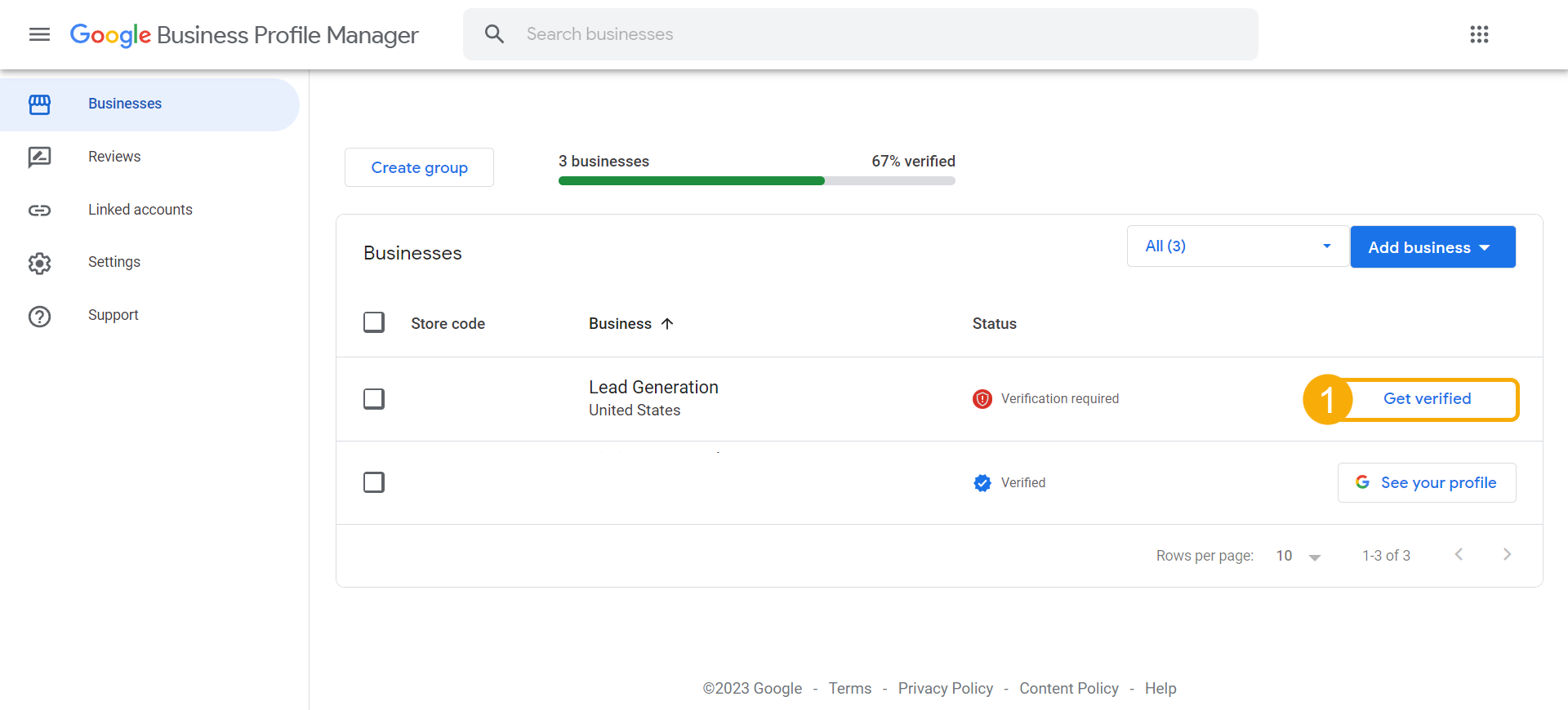This screenshot has height=710, width=1568.
Task: Open Settings from the sidebar
Action: pyautogui.click(x=114, y=262)
